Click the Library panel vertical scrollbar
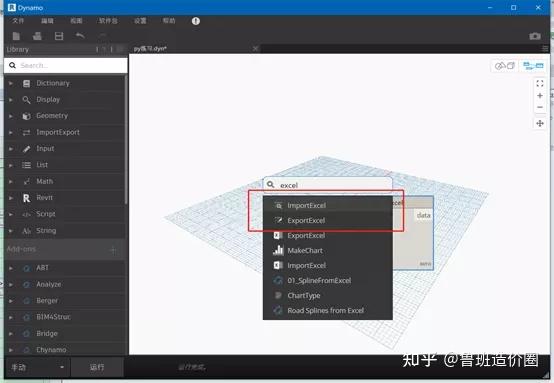The width and height of the screenshot is (554, 383). pyautogui.click(x=126, y=140)
